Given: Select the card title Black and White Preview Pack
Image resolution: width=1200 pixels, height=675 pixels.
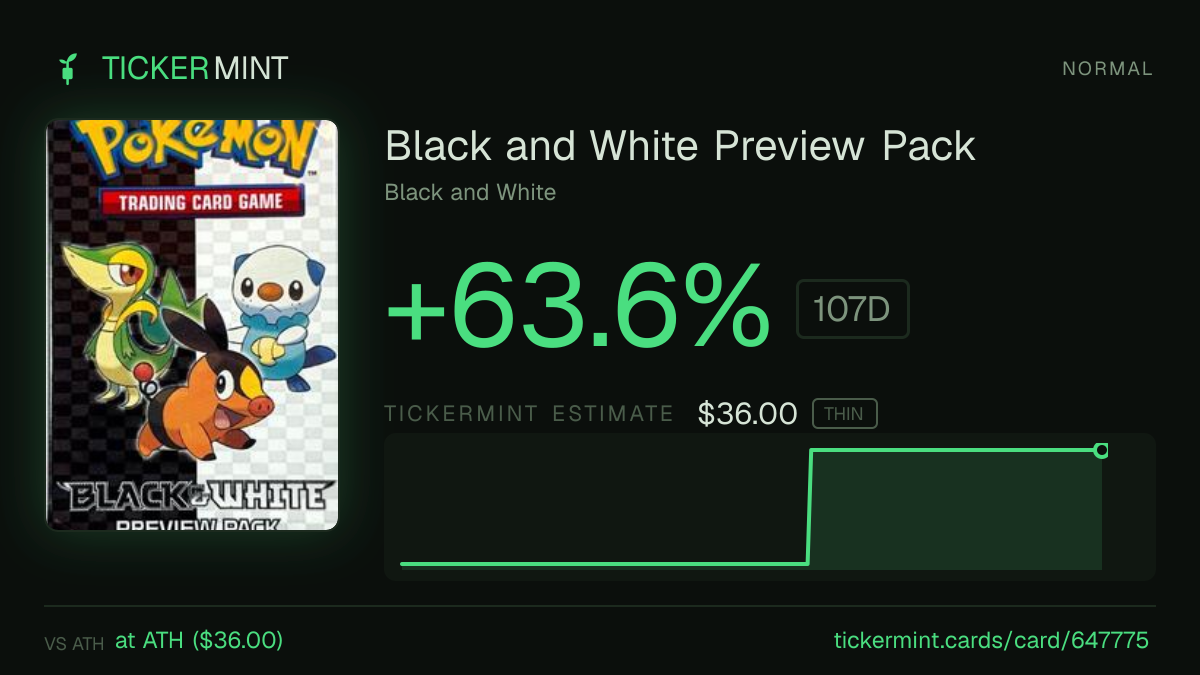Looking at the screenshot, I should pos(680,147).
